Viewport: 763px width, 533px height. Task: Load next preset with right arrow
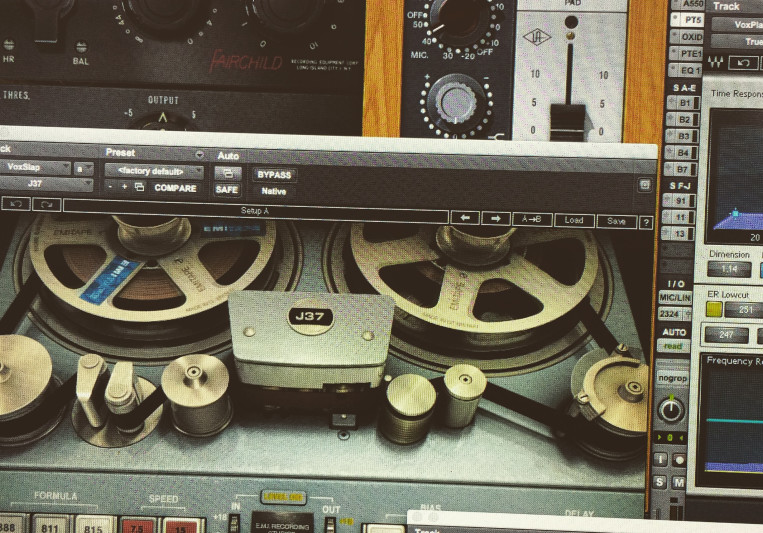coord(496,219)
